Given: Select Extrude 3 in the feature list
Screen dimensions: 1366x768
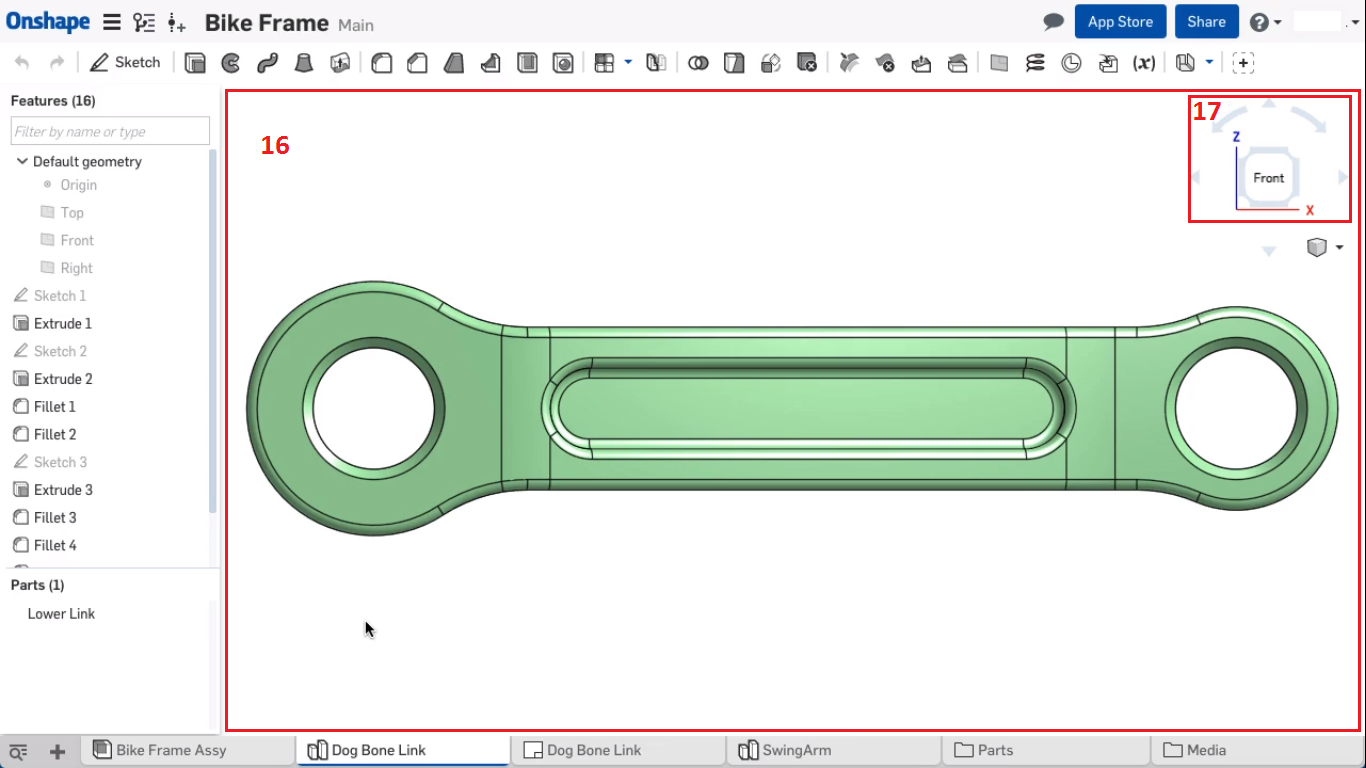Looking at the screenshot, I should (x=63, y=490).
